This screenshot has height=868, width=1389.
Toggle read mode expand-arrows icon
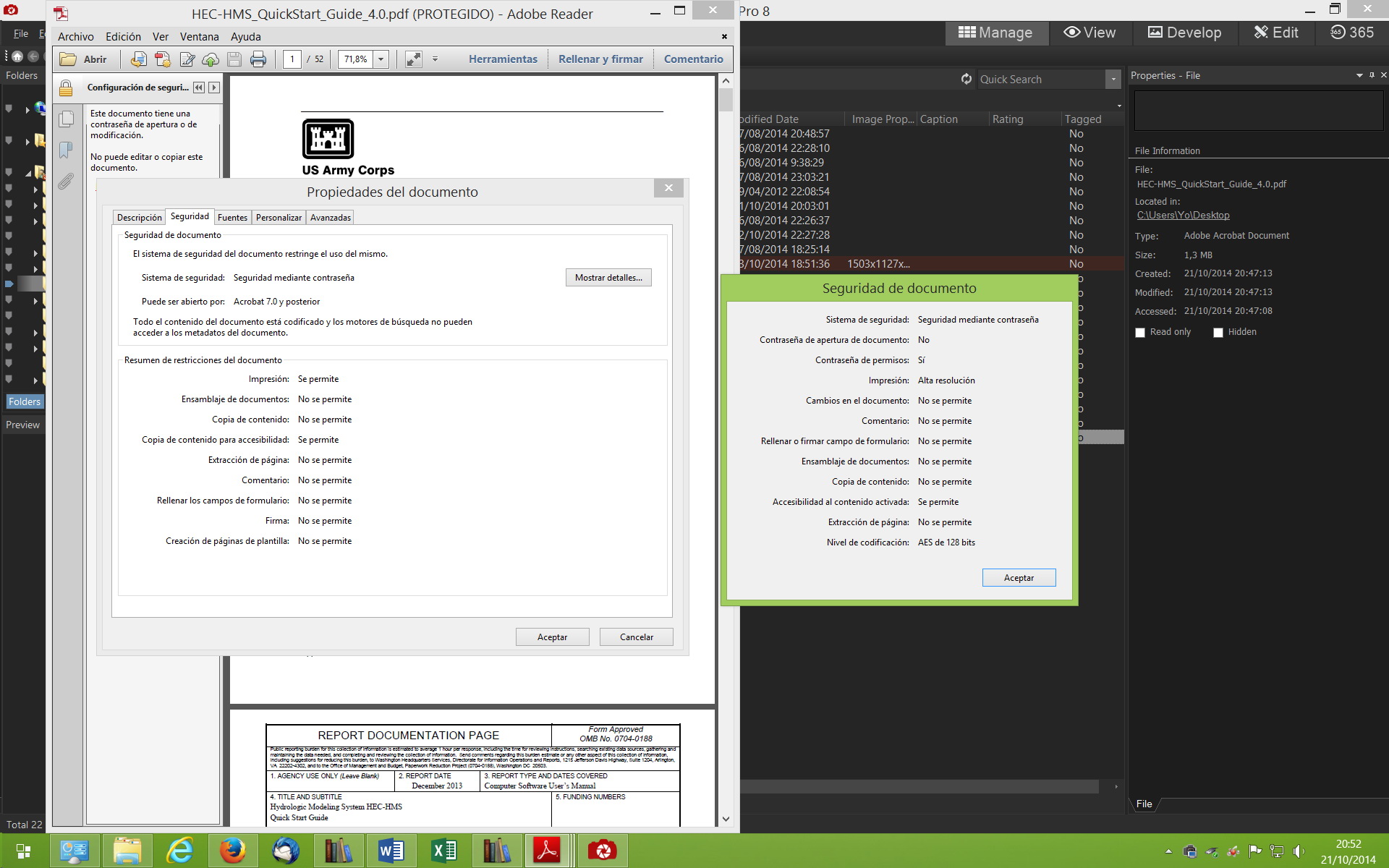413,59
